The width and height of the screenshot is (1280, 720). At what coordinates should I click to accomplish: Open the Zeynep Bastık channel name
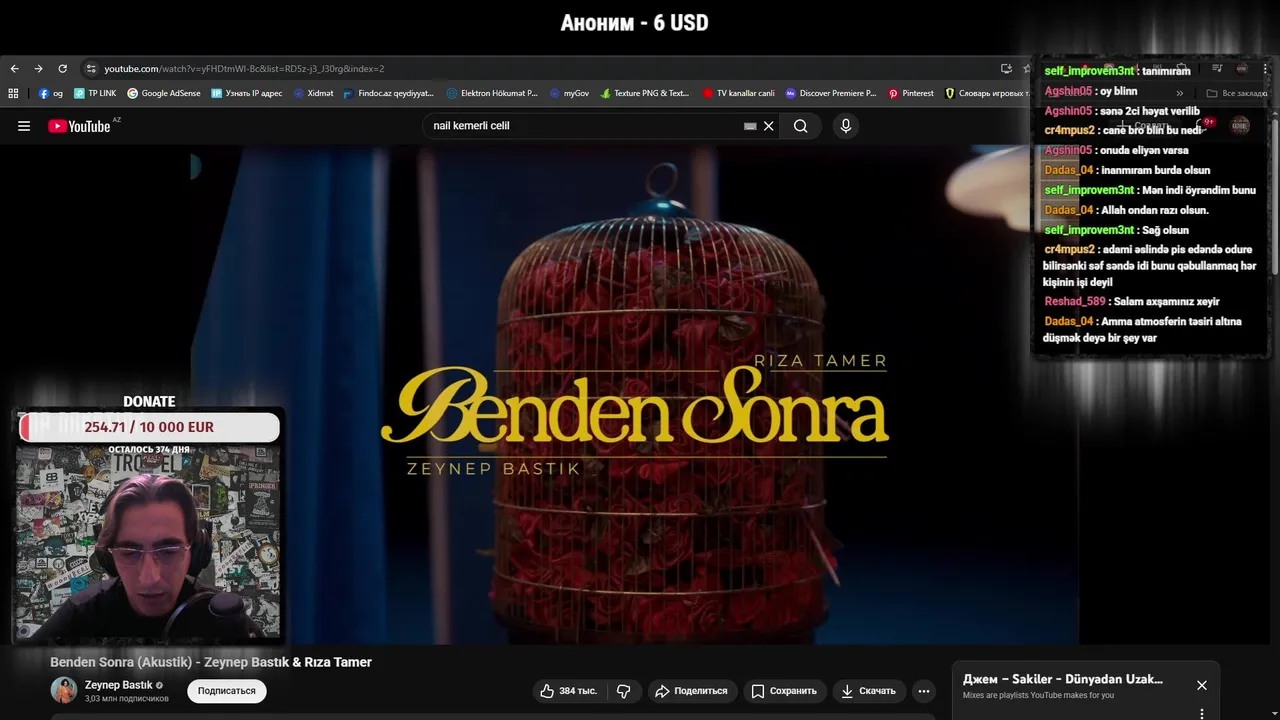(119, 685)
